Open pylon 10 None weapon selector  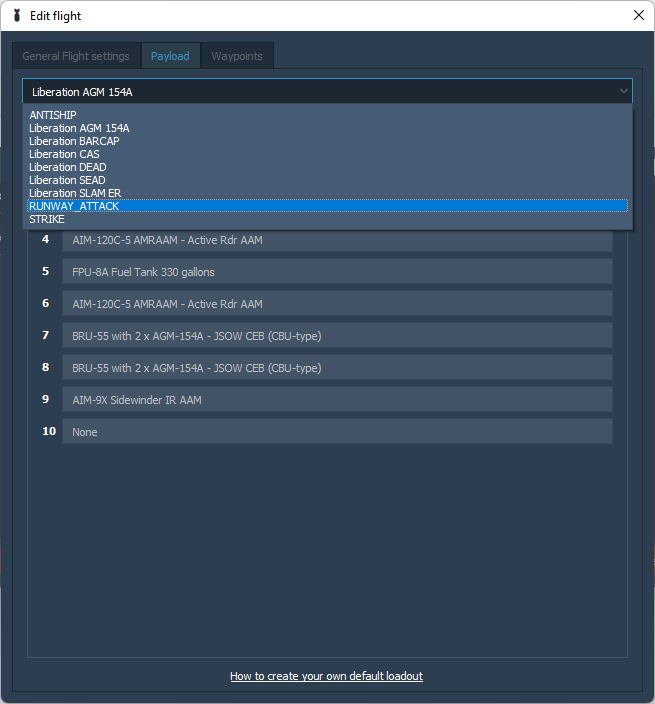[x=337, y=431]
